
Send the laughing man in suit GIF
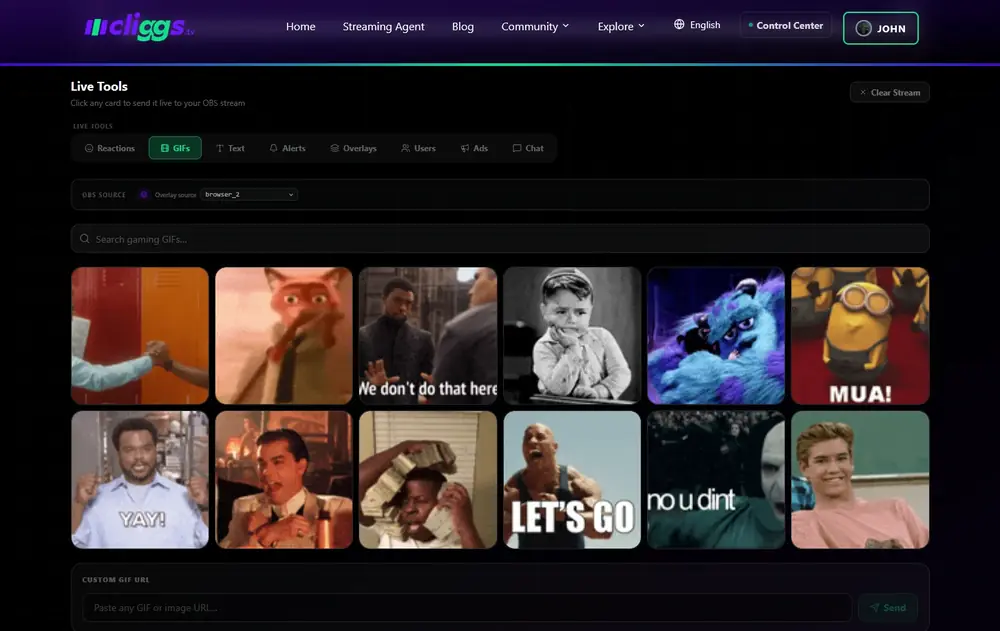[284, 480]
